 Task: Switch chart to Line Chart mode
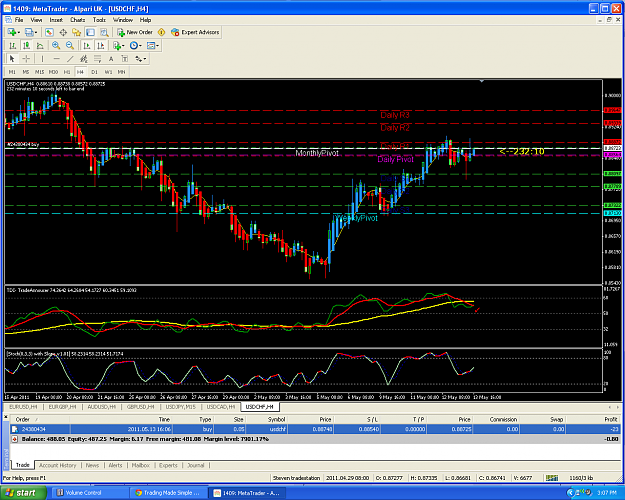click(40, 45)
